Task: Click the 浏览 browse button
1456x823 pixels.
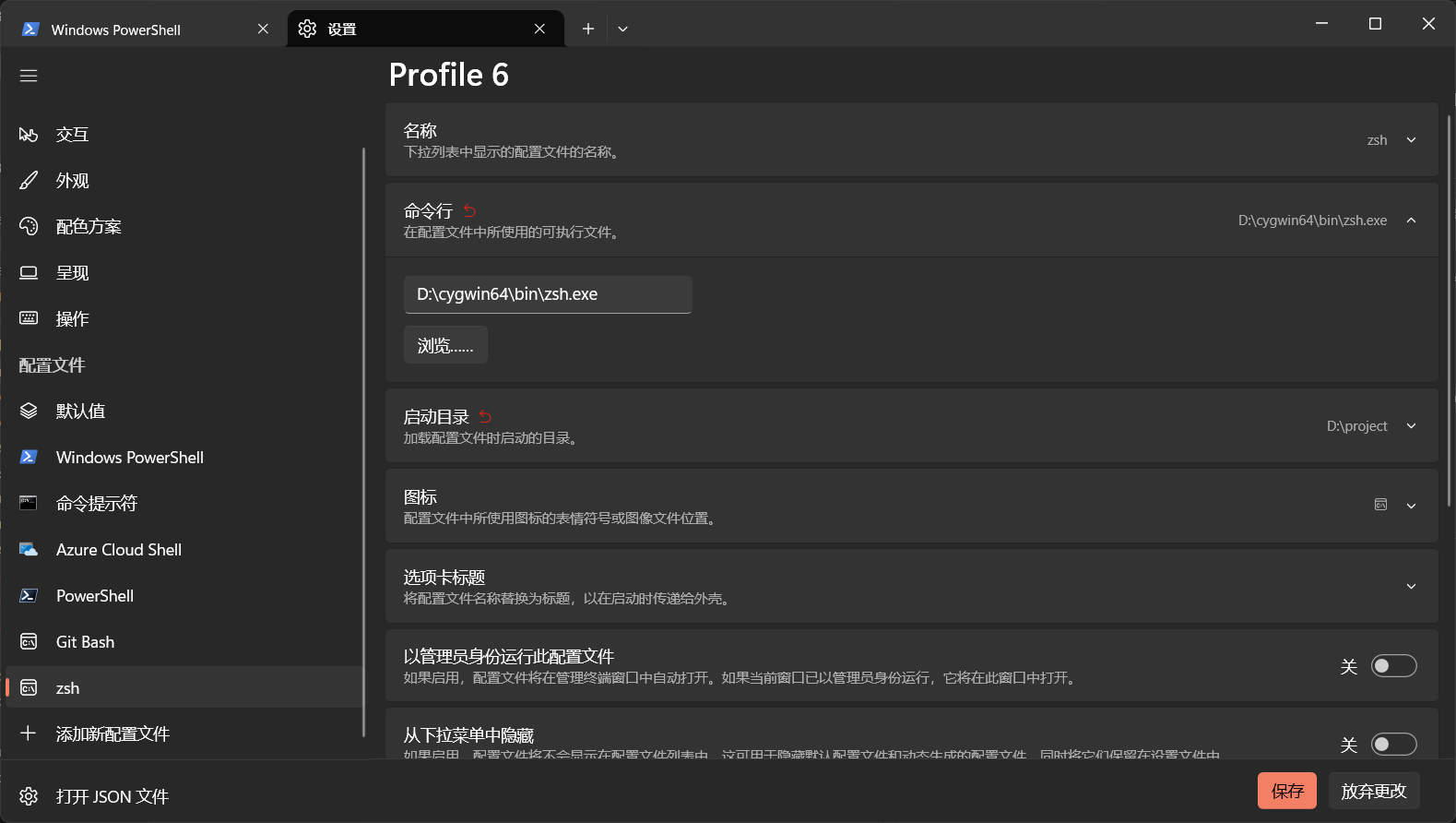Action: (445, 346)
